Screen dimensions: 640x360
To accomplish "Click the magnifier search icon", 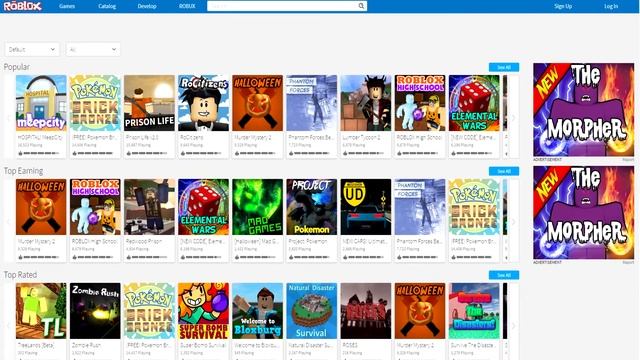I will pos(361,6).
